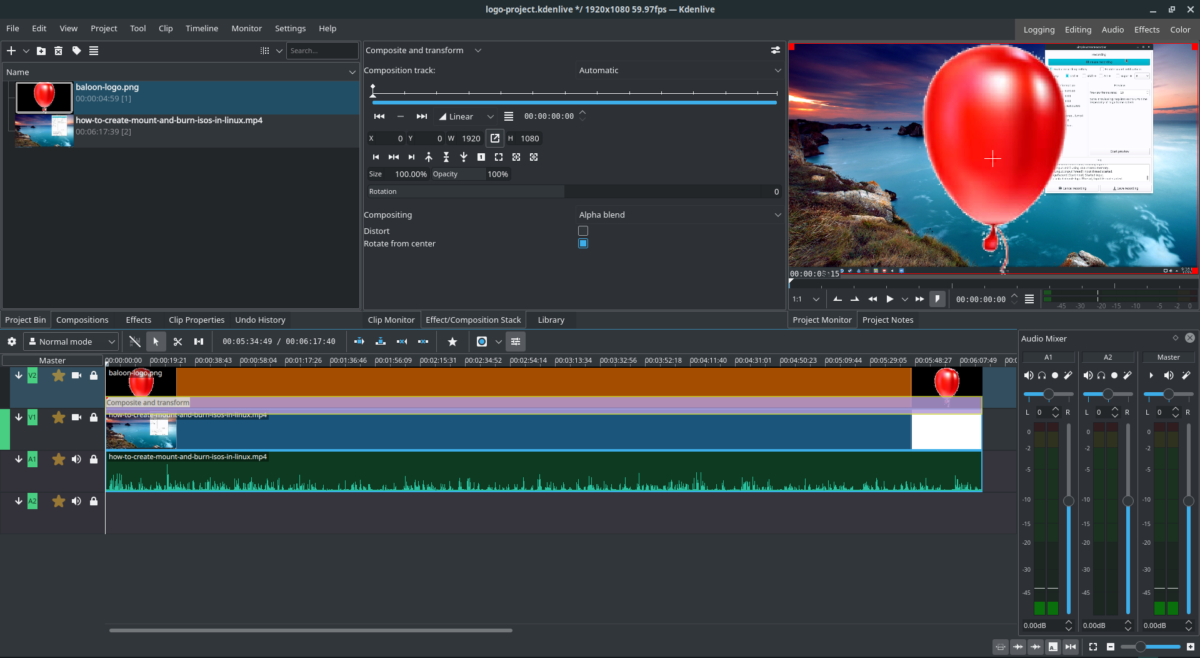Change the Compositing mode from Alpha blend
This screenshot has width=1200, height=658.
[x=676, y=214]
